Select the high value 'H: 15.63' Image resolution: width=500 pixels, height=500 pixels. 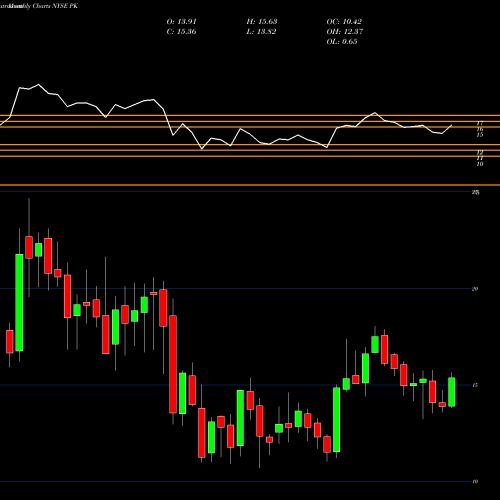(x=262, y=22)
